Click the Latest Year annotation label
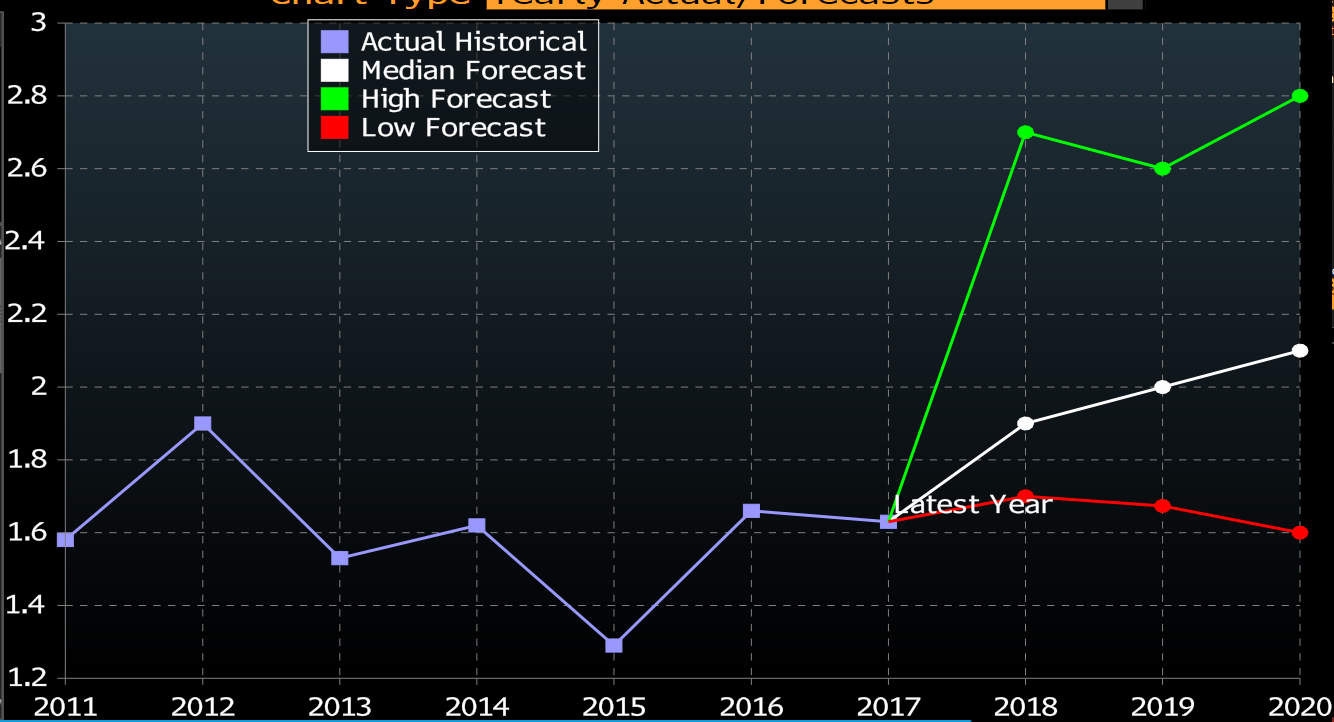 [973, 505]
